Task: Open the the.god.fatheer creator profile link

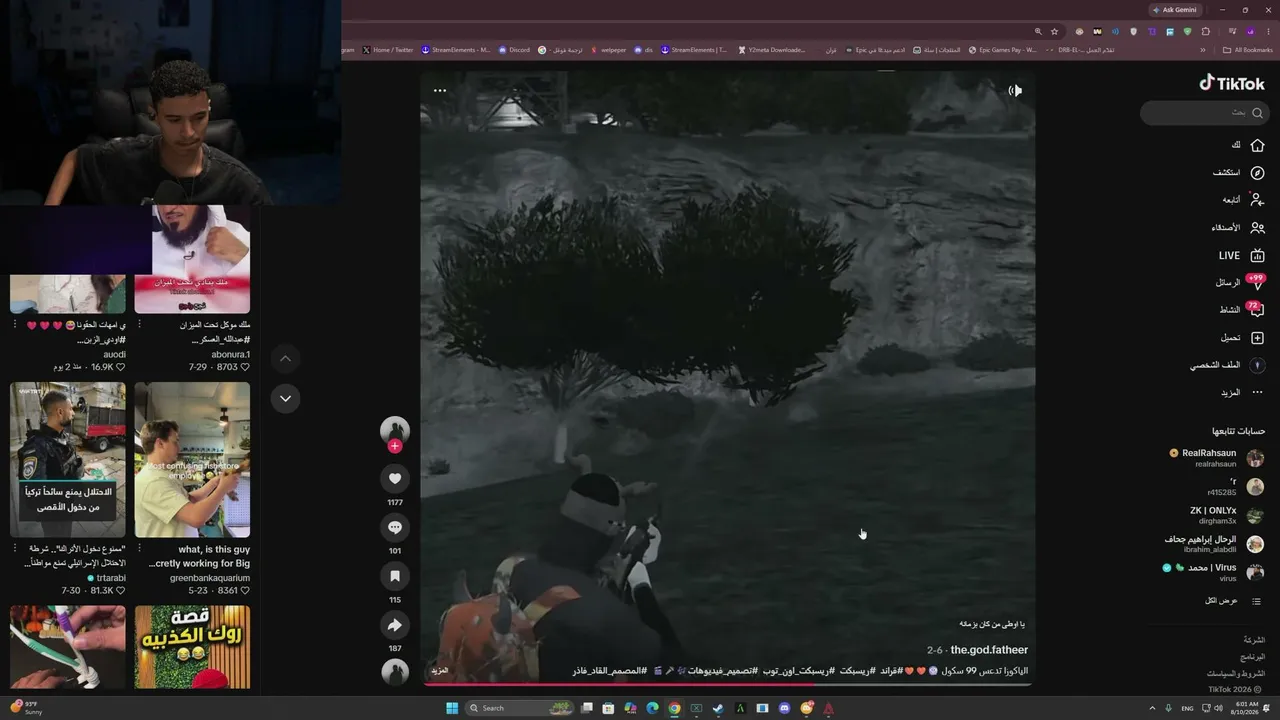Action: 989,650
